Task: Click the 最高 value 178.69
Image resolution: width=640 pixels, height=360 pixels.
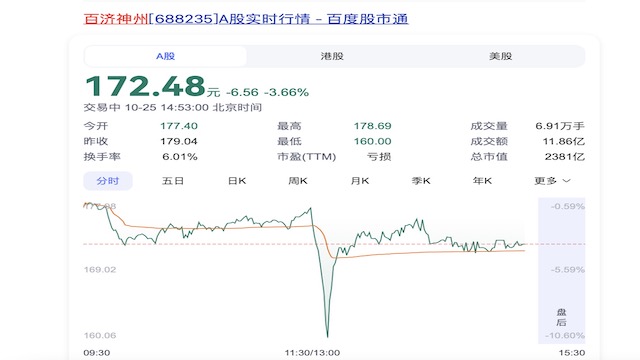Action: [372, 126]
